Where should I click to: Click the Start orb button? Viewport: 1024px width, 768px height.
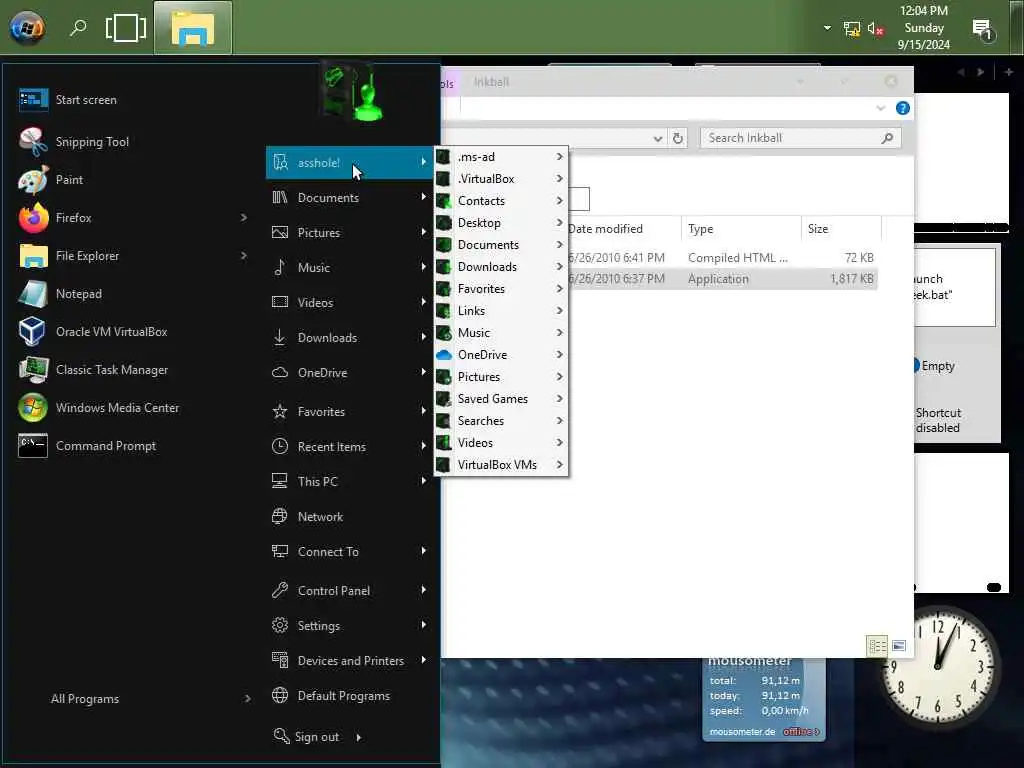[x=27, y=27]
